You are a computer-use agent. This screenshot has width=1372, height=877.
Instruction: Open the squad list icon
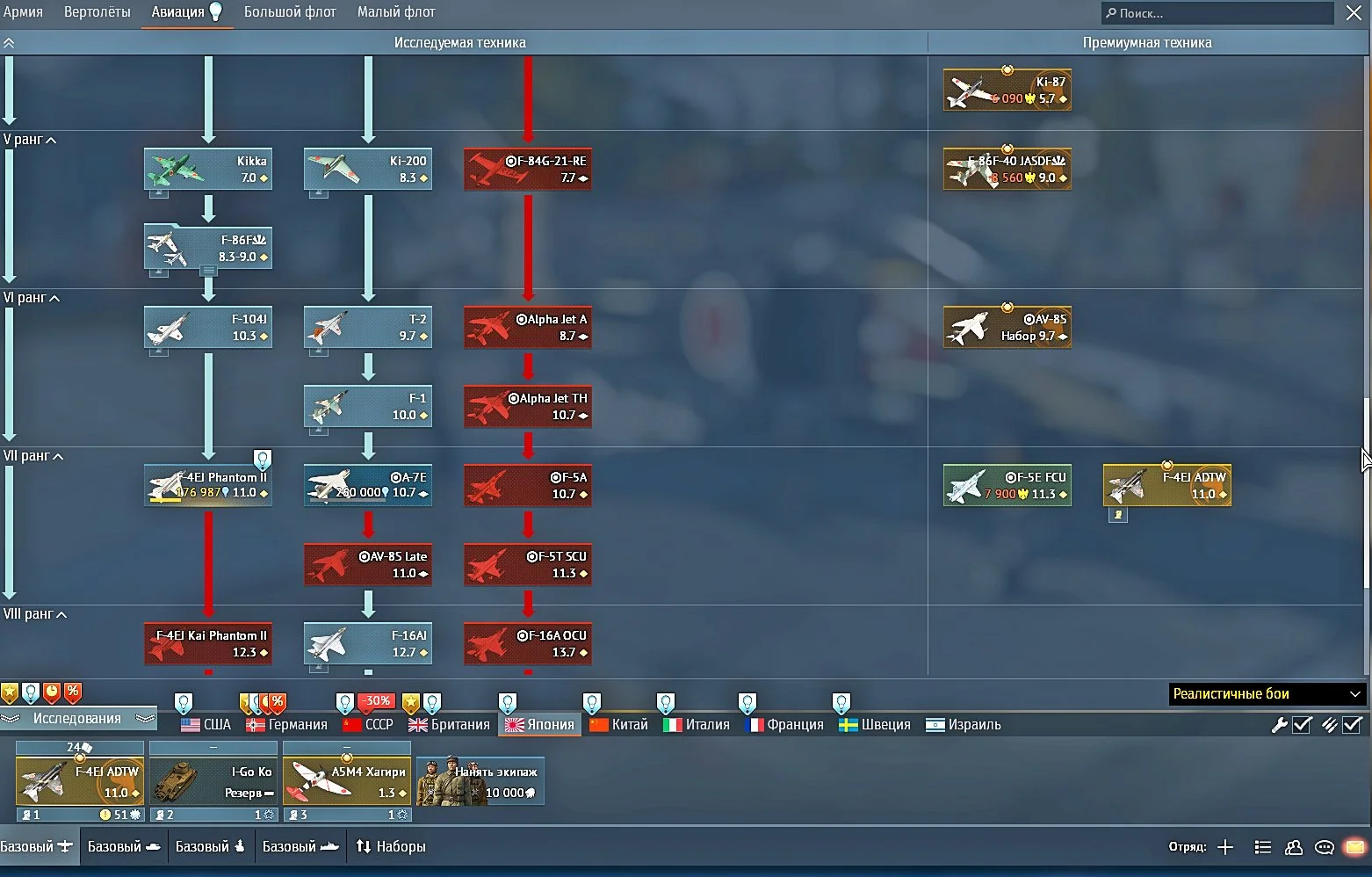coord(1263,847)
